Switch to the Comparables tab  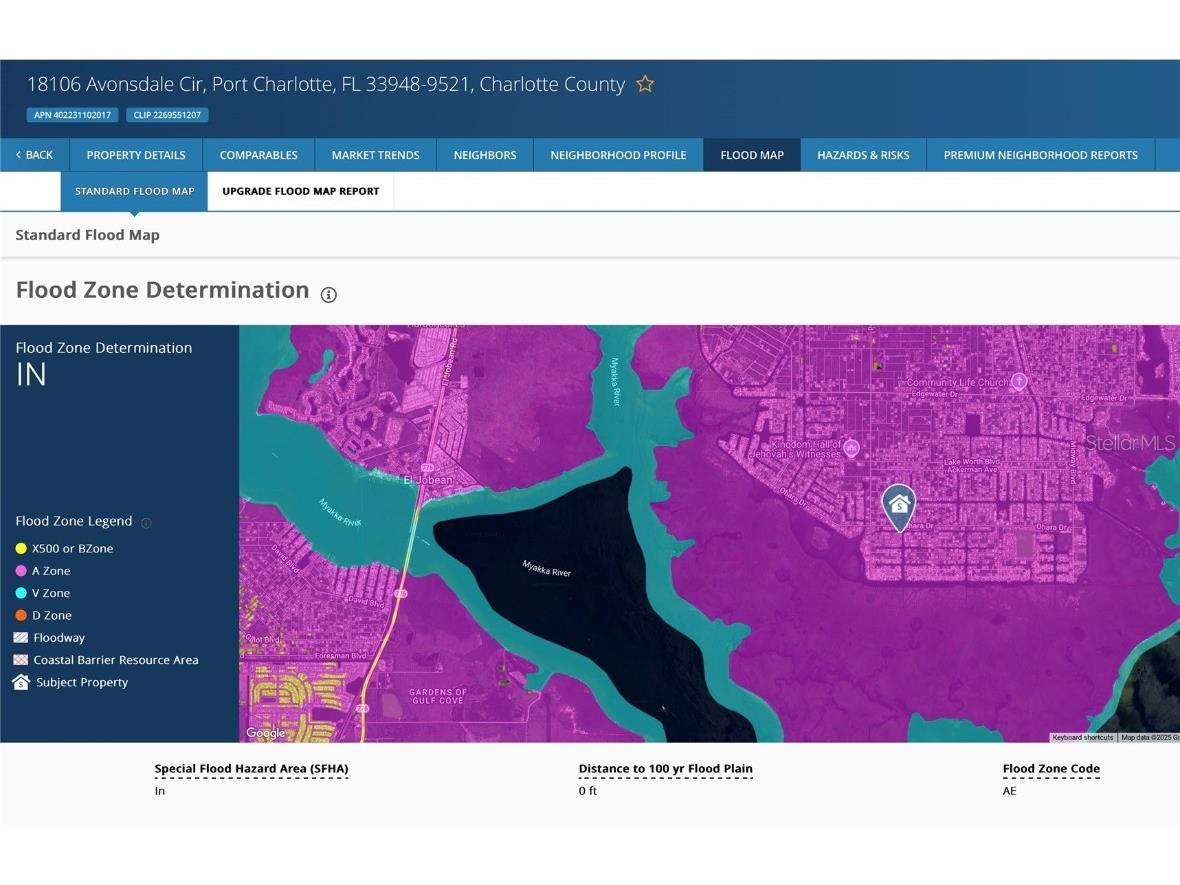coord(259,155)
